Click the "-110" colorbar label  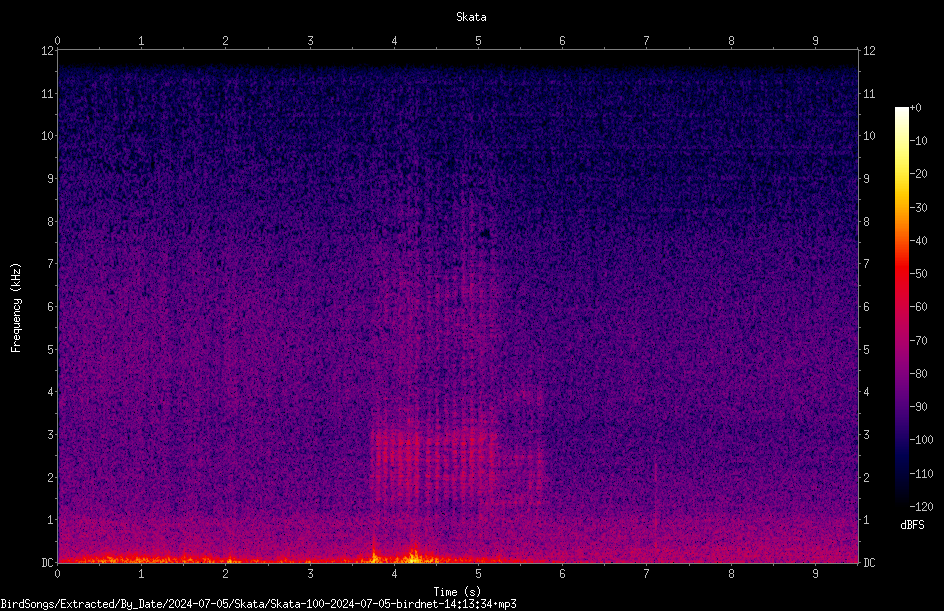tap(921, 474)
